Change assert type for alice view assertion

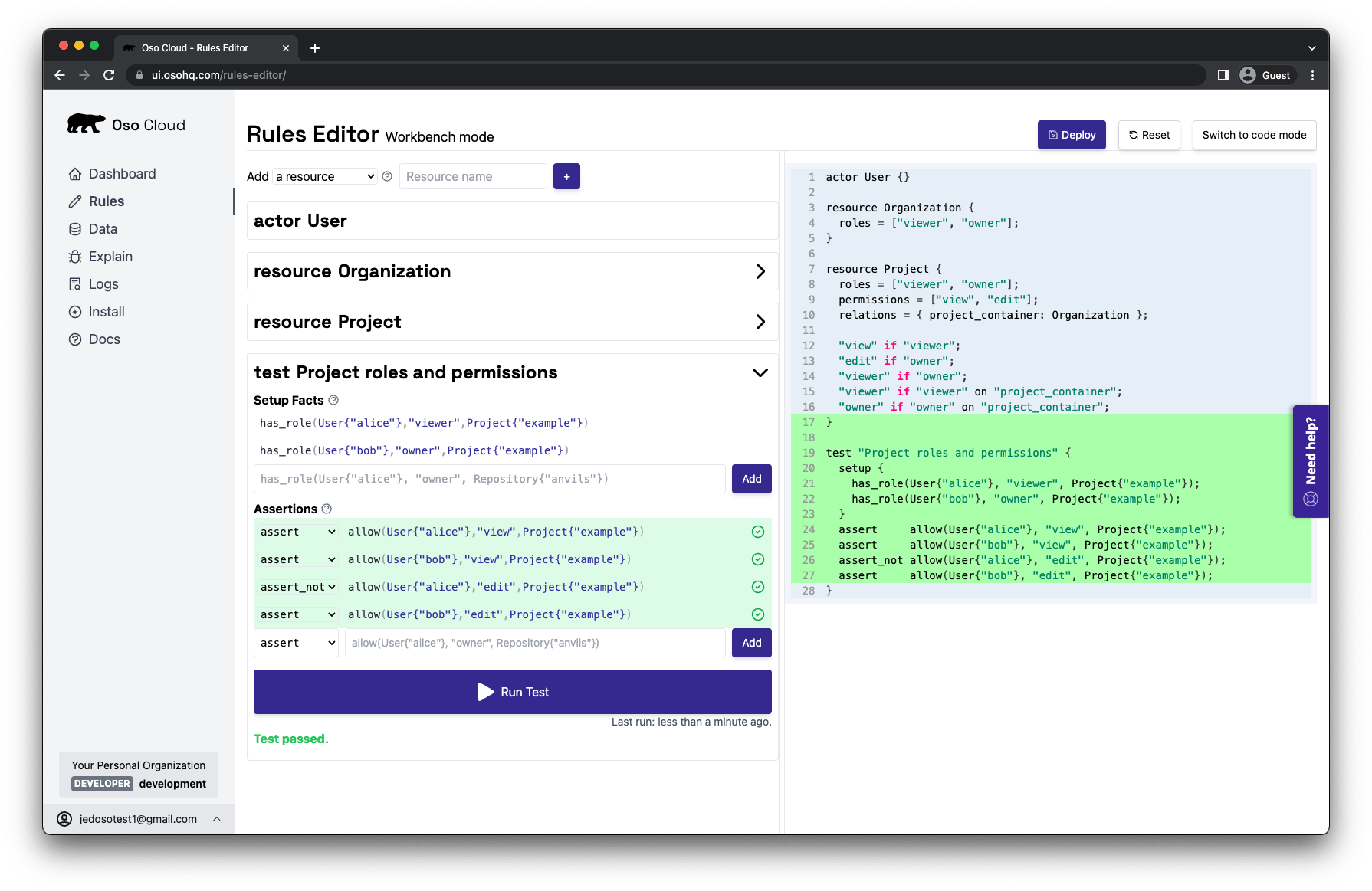tap(298, 532)
